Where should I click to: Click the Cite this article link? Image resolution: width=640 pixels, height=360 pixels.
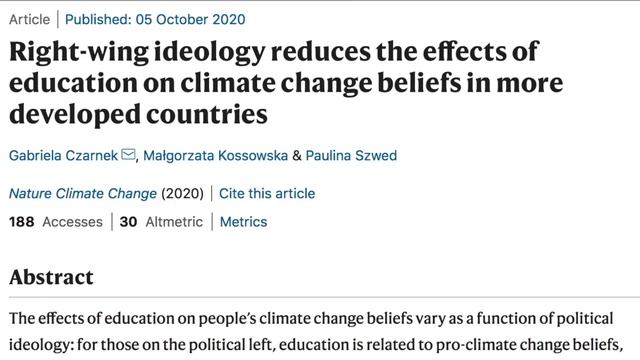coord(267,193)
